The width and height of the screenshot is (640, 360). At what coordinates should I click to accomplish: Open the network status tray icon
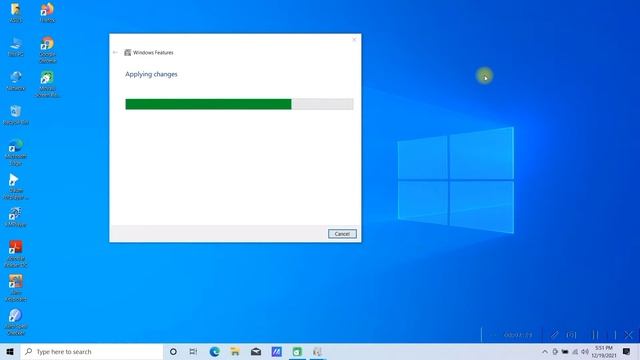click(575, 351)
